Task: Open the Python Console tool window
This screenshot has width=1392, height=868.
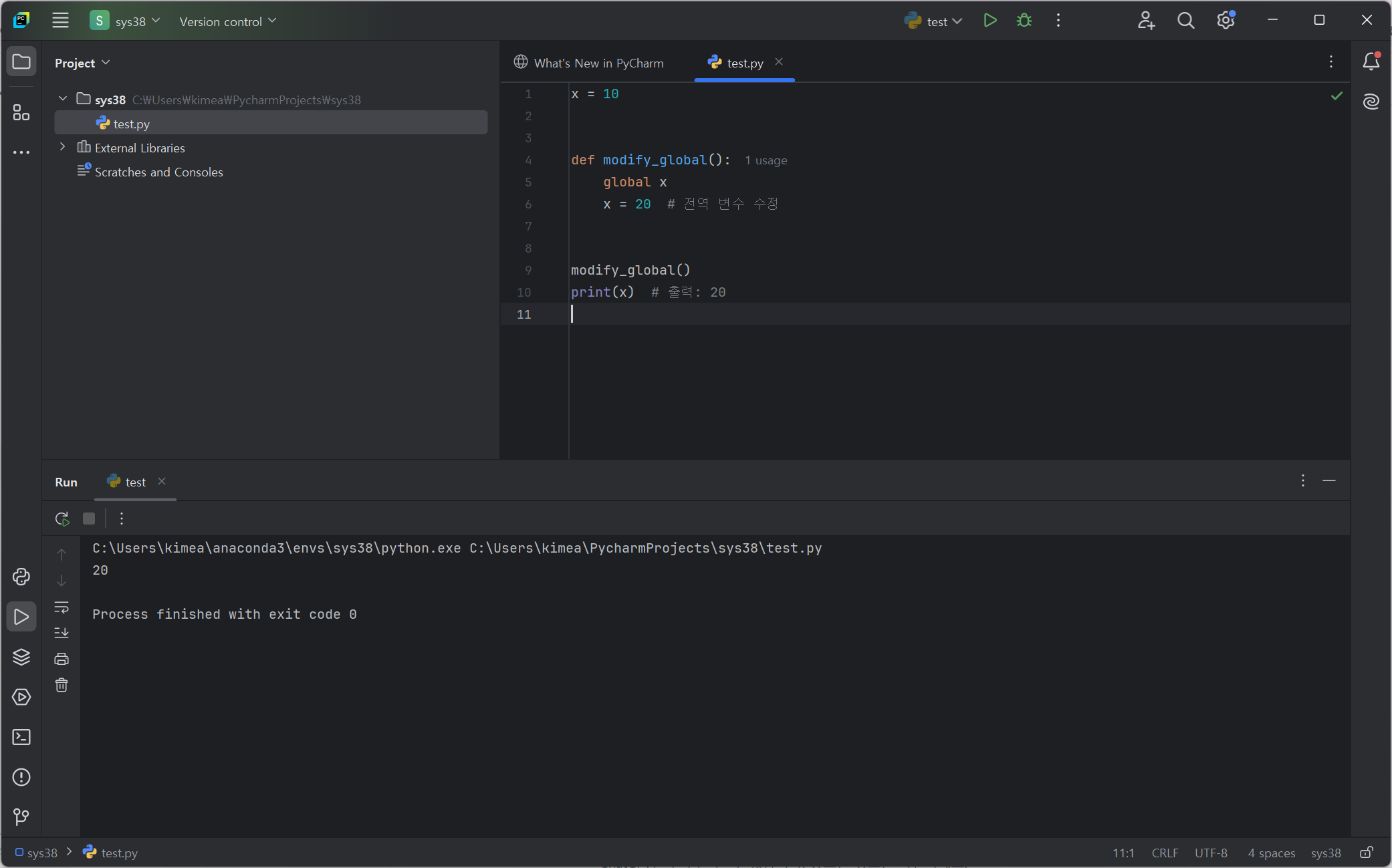Action: coord(21,577)
